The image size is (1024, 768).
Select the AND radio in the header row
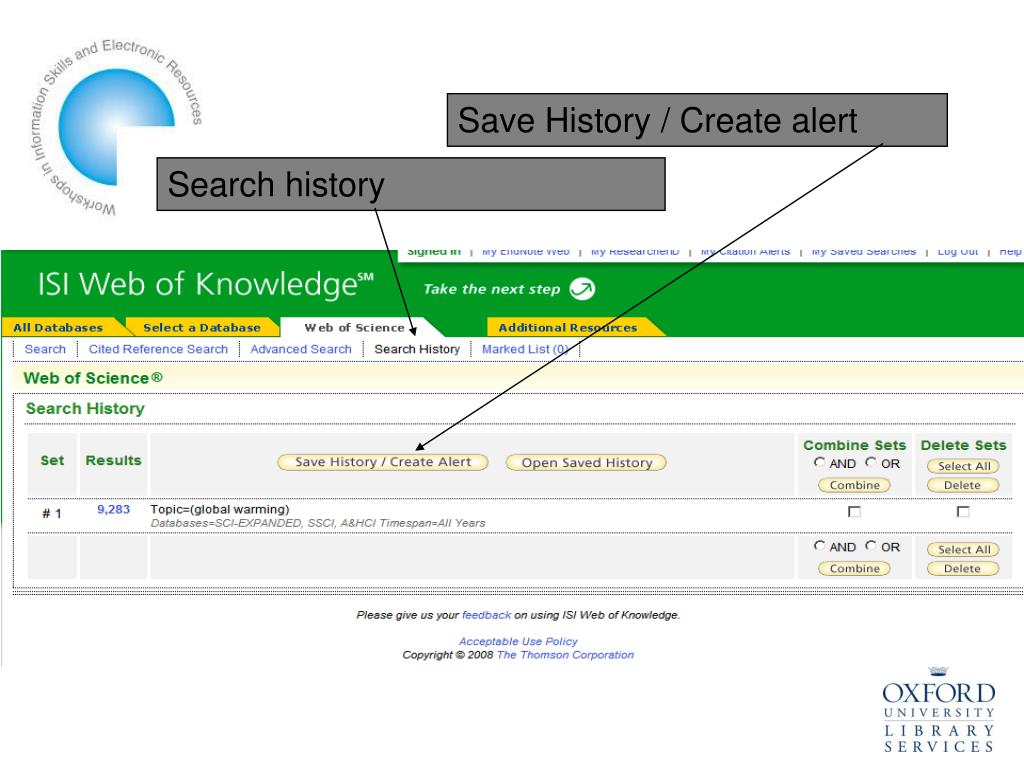point(819,462)
